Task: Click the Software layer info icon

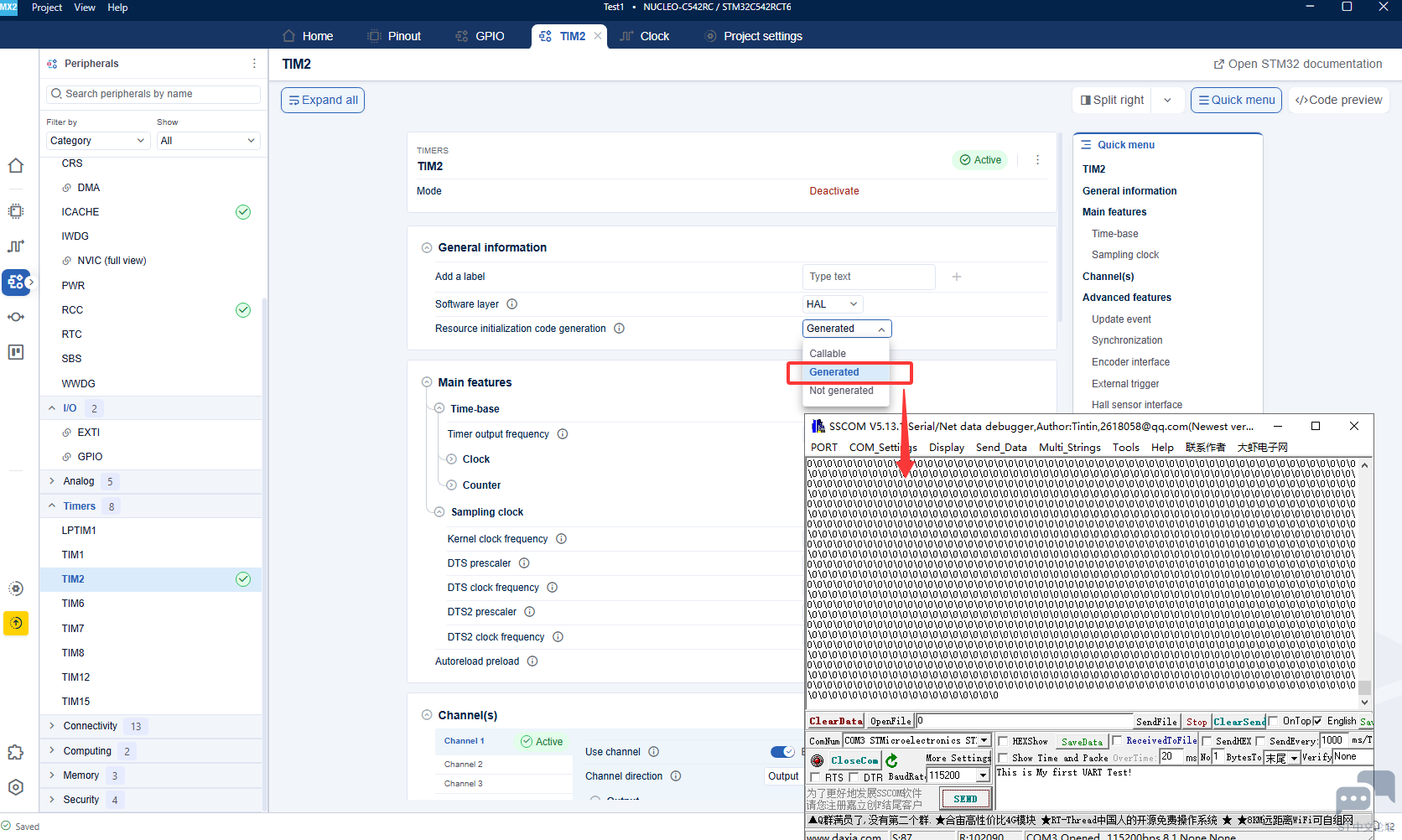Action: [x=512, y=304]
